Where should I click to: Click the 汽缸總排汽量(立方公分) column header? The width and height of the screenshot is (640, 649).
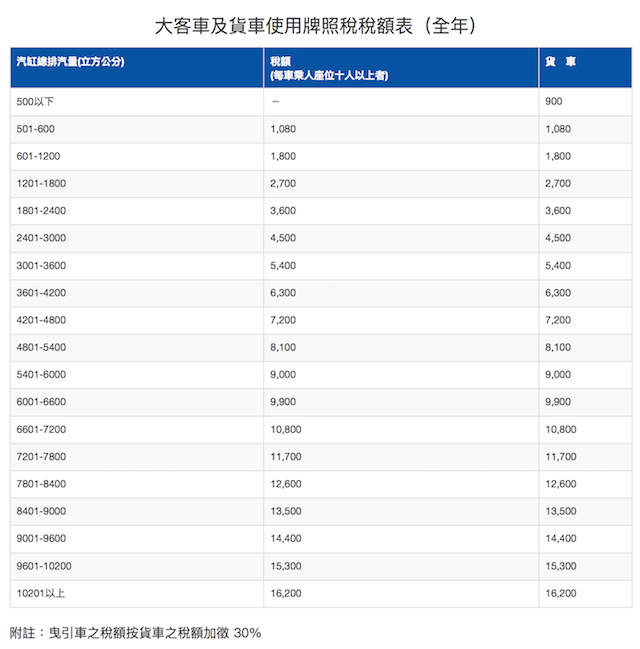(x=70, y=62)
